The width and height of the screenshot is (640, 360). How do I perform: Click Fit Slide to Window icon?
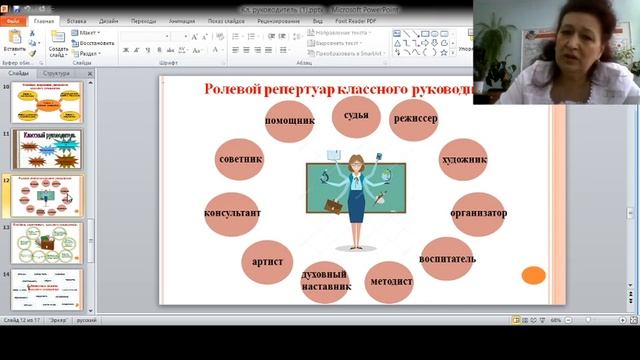pyautogui.click(x=633, y=320)
